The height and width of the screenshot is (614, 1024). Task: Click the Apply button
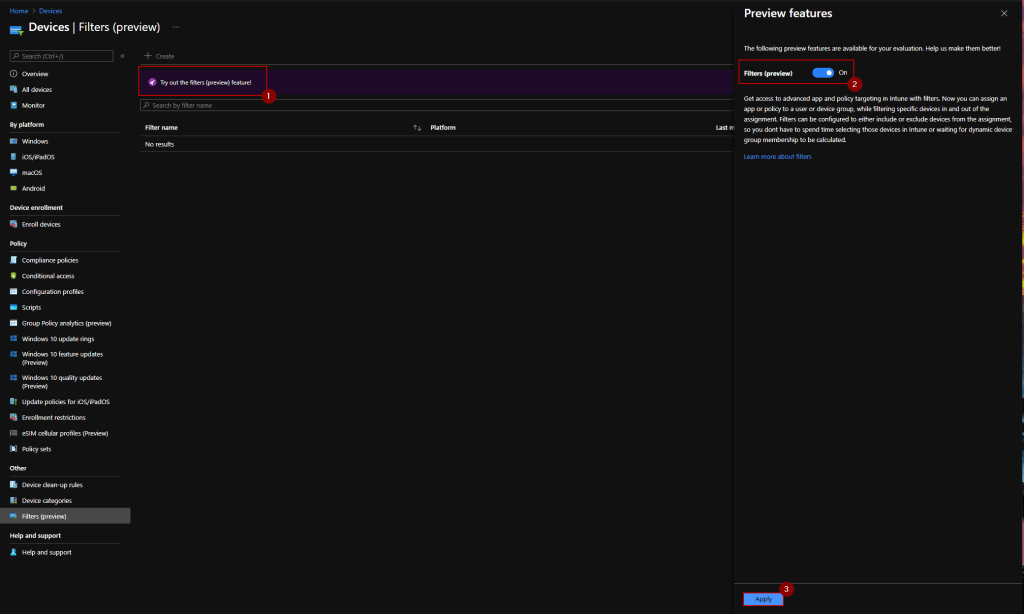click(x=763, y=598)
